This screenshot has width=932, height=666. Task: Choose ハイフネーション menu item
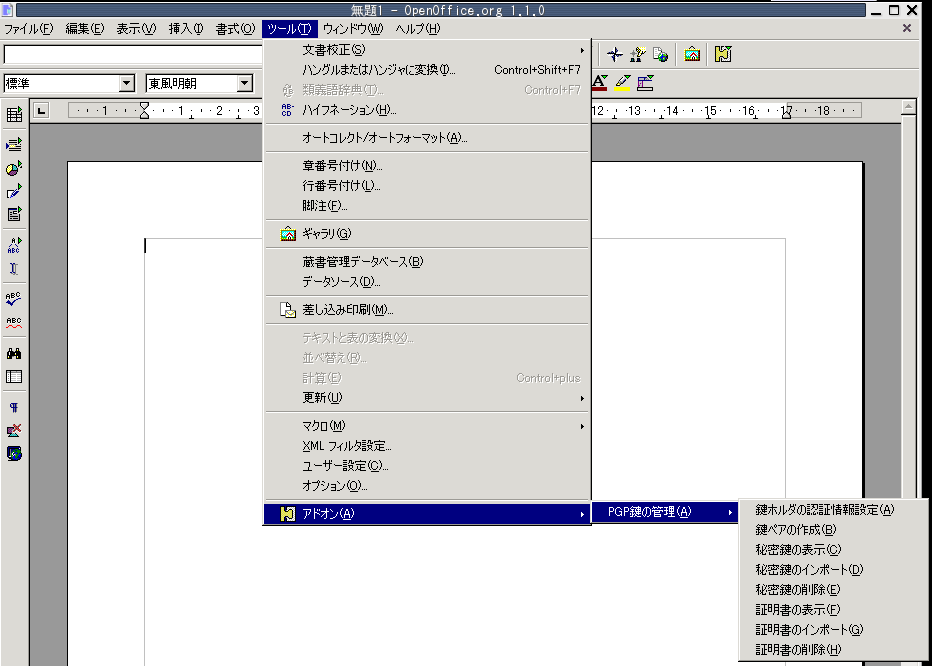(427, 110)
